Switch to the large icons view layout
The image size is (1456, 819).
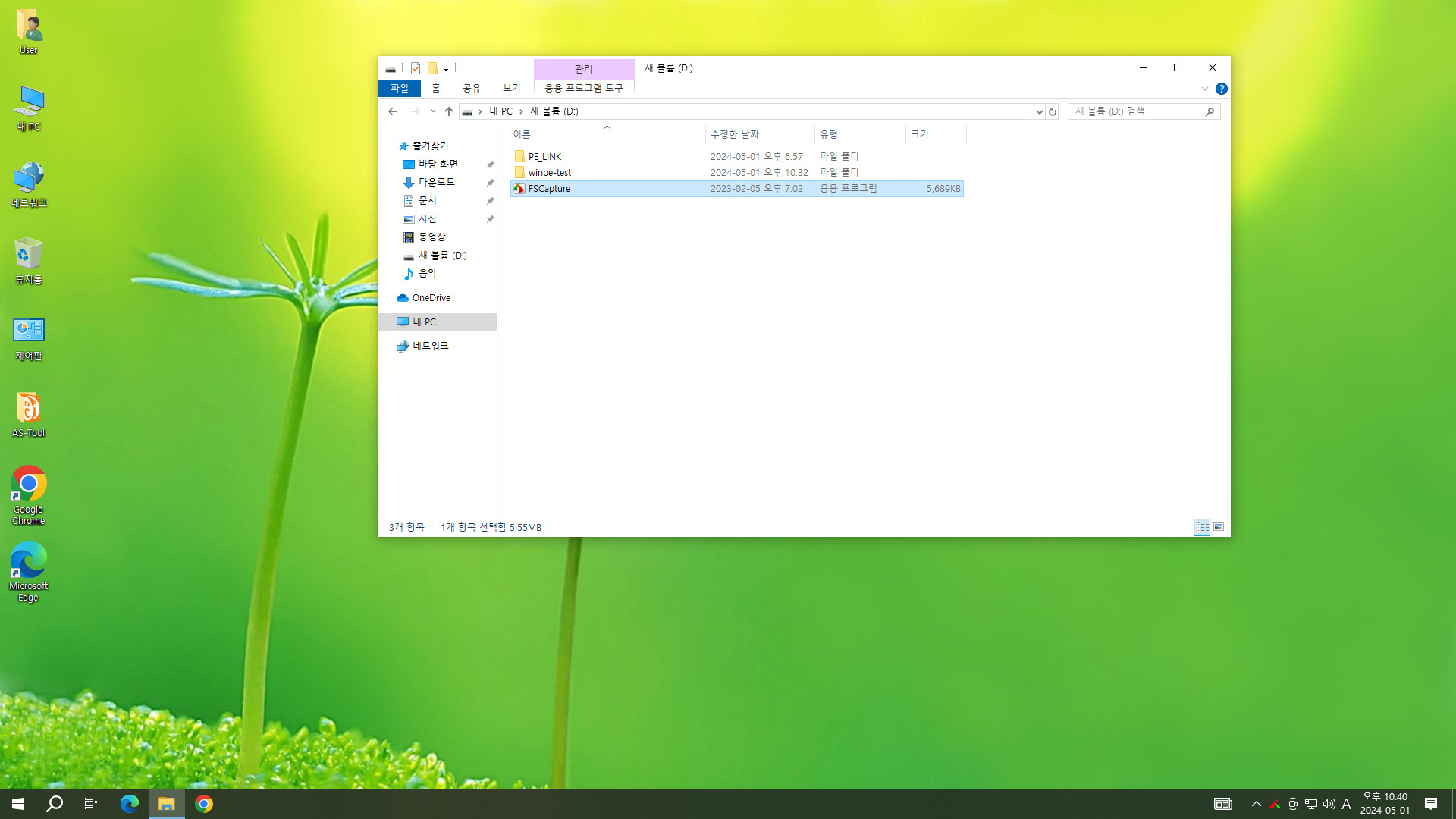pos(1219,527)
